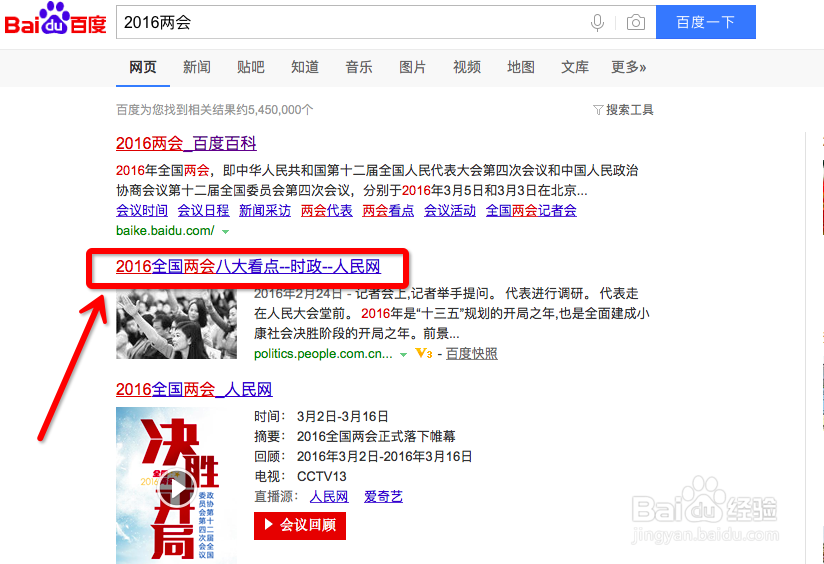Open the 地图 tab
Viewport: 824px width, 564px height.
[521, 67]
